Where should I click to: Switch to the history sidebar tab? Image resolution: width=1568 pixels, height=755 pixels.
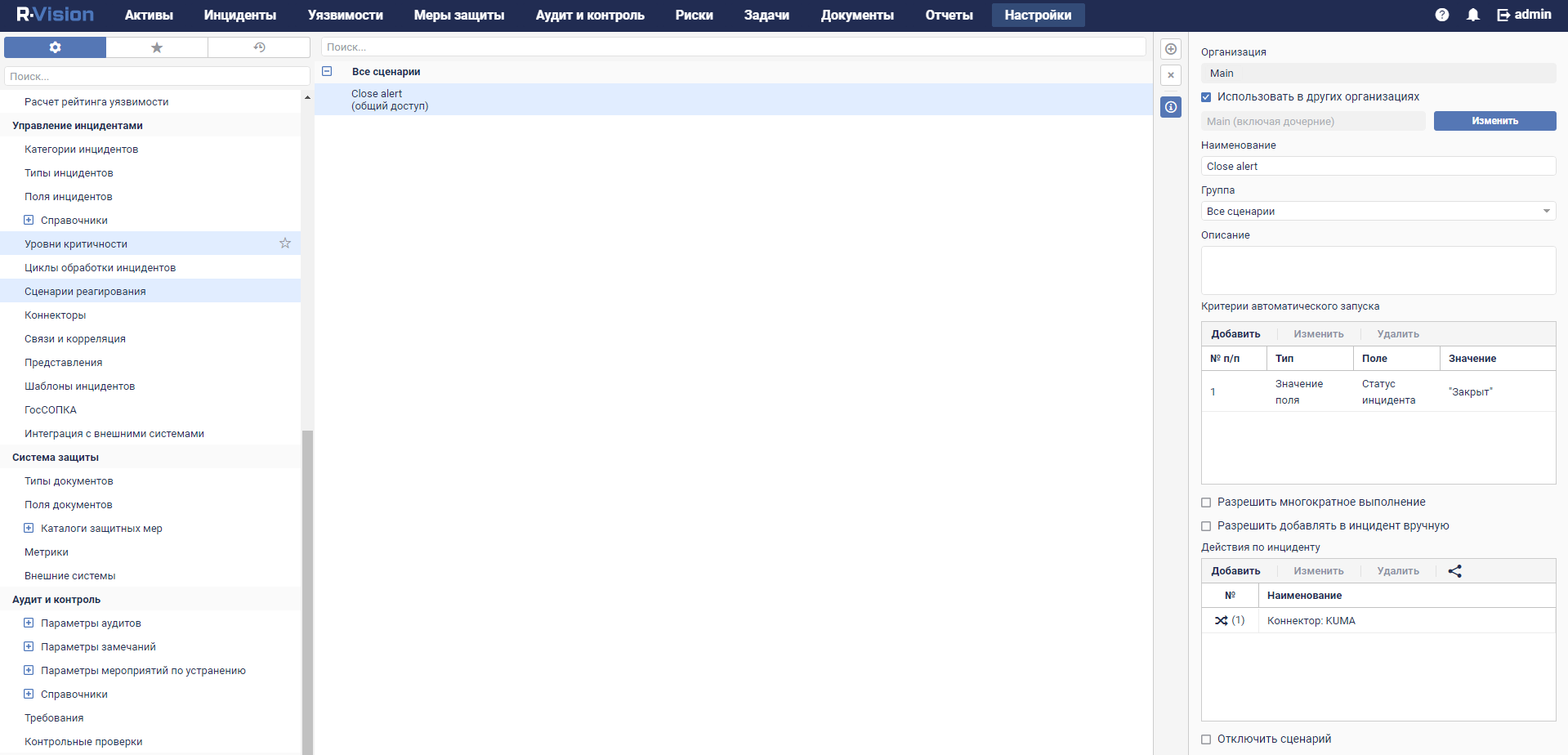tap(259, 47)
